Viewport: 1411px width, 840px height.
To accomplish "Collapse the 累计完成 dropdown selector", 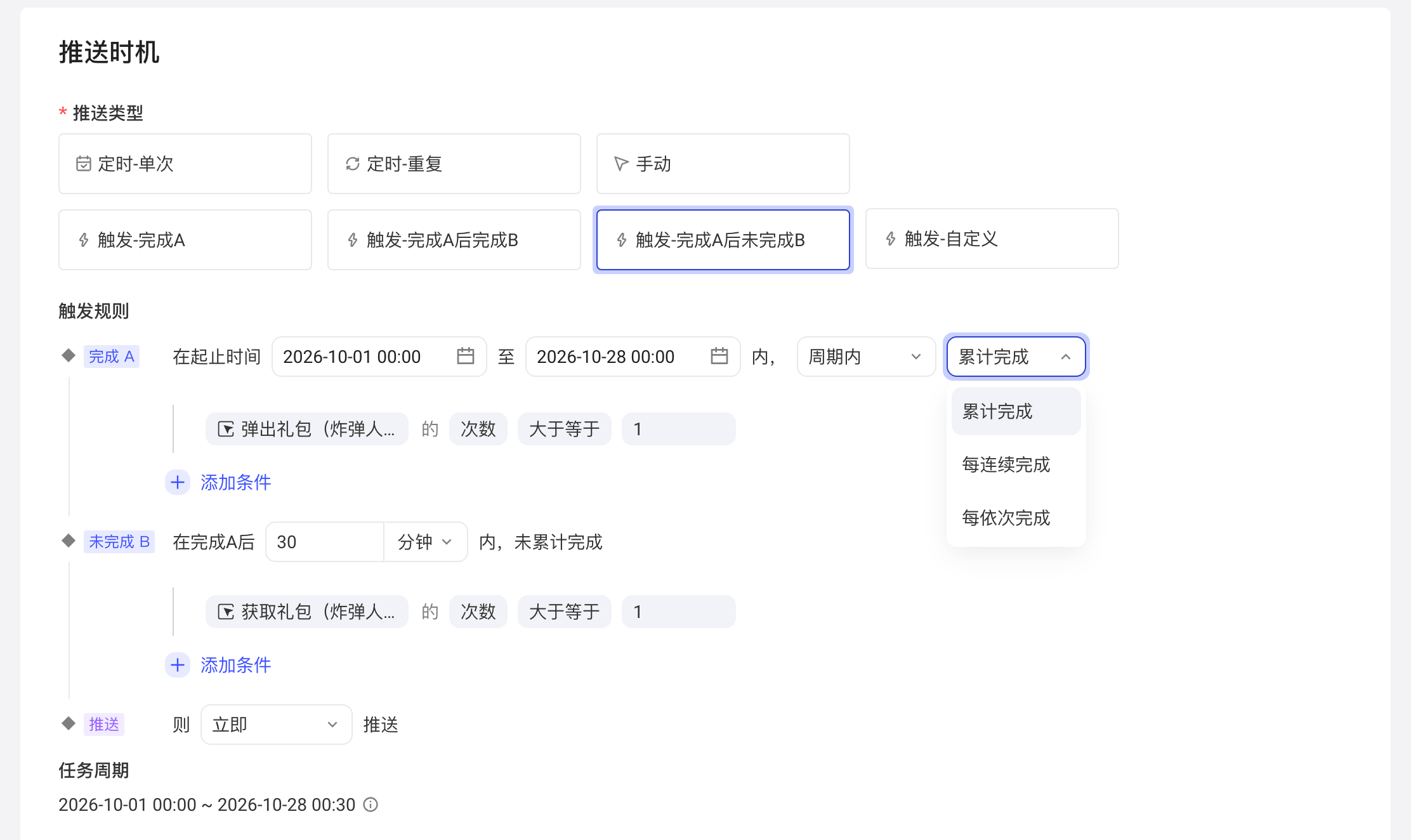I will point(1016,357).
